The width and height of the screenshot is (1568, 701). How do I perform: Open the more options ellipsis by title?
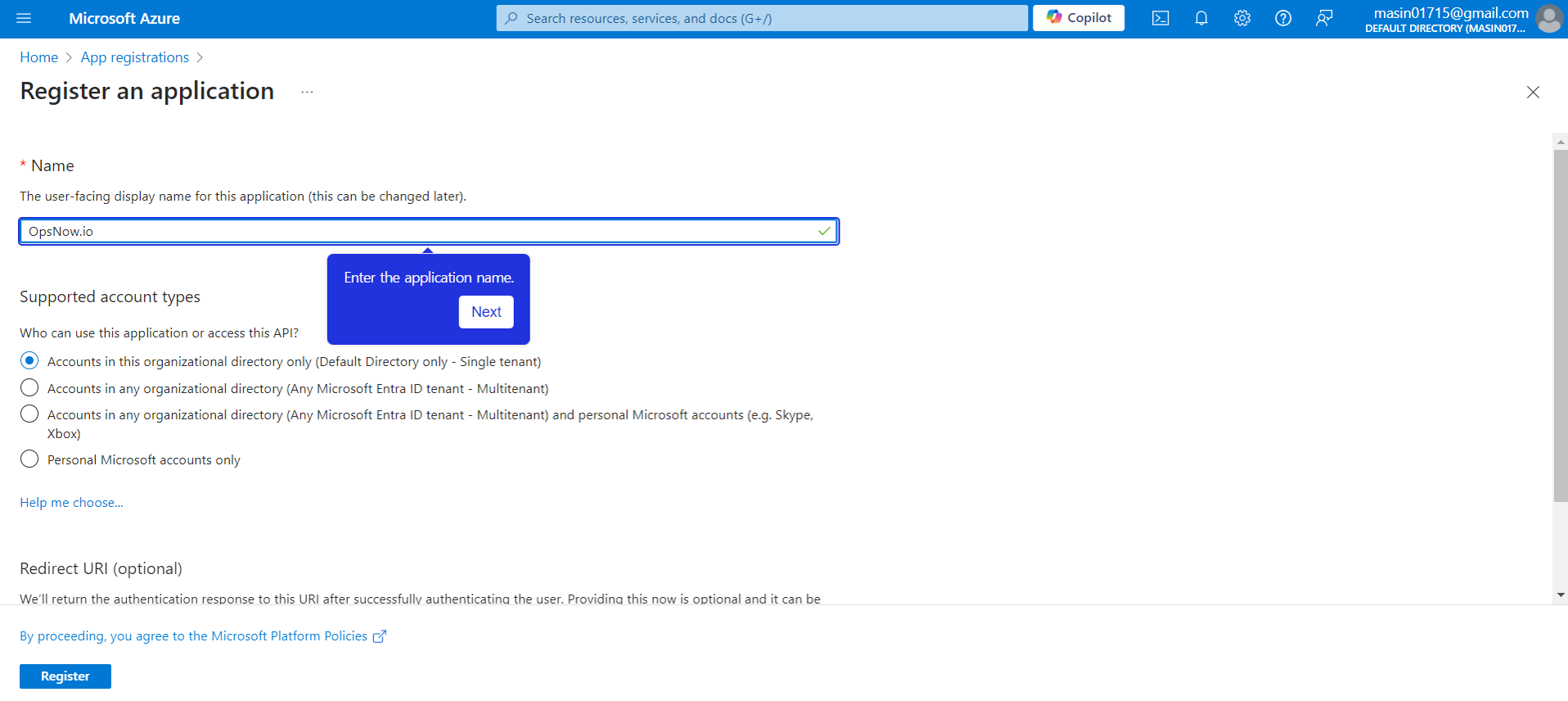[307, 92]
